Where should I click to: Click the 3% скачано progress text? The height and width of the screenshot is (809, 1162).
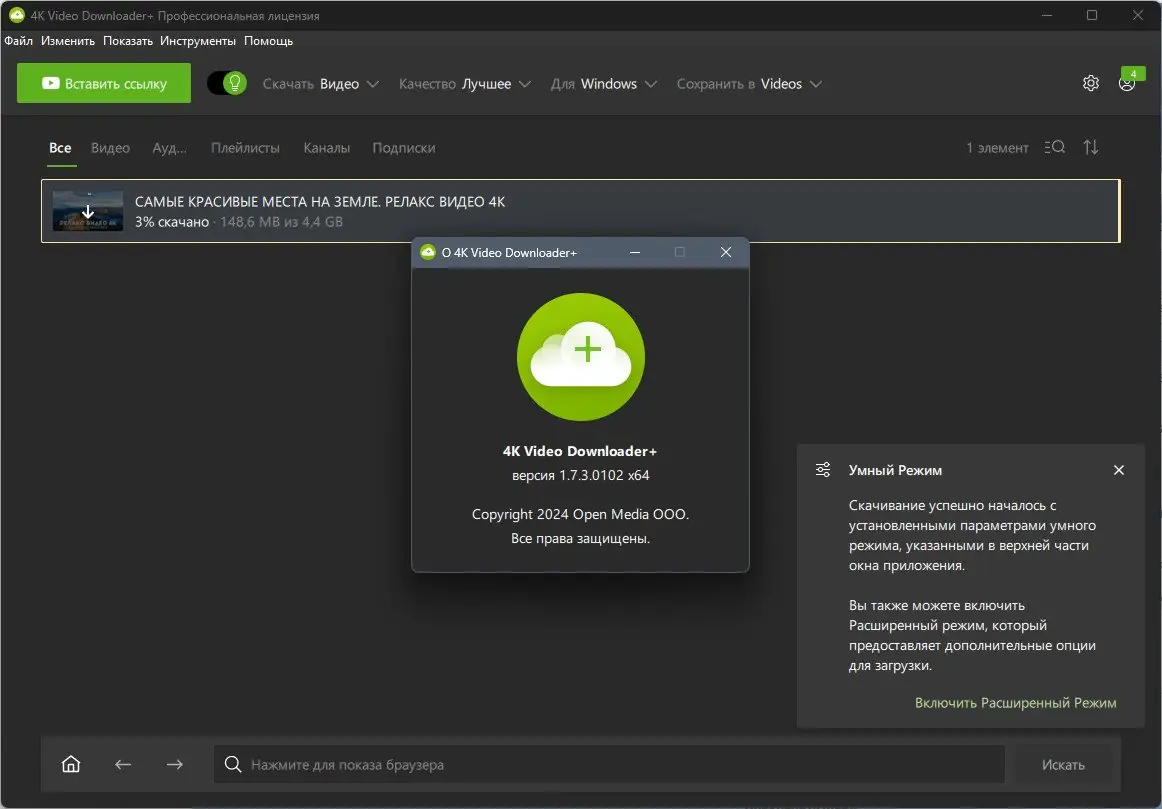[x=172, y=222]
